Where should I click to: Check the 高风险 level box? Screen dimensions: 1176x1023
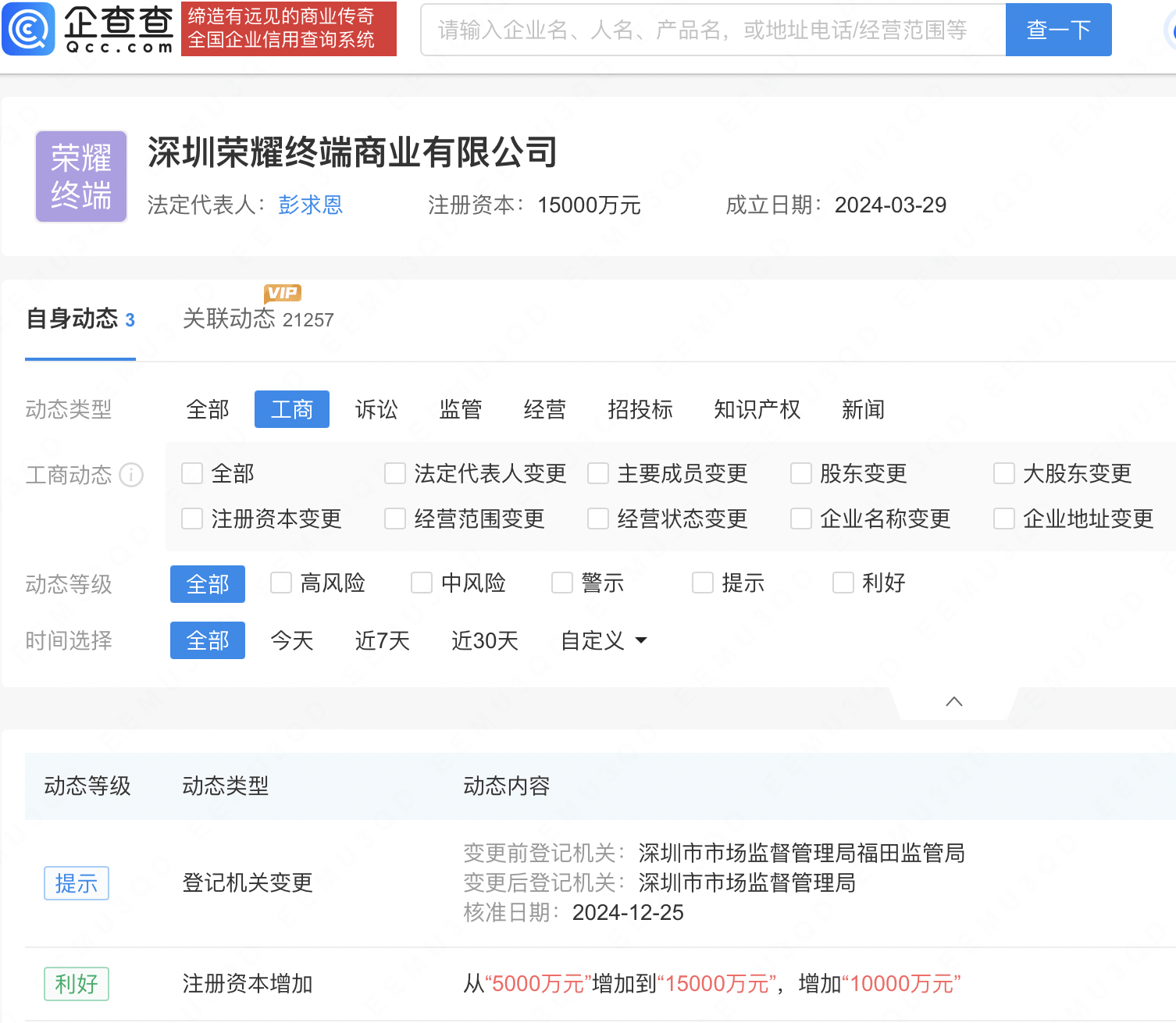coord(281,583)
